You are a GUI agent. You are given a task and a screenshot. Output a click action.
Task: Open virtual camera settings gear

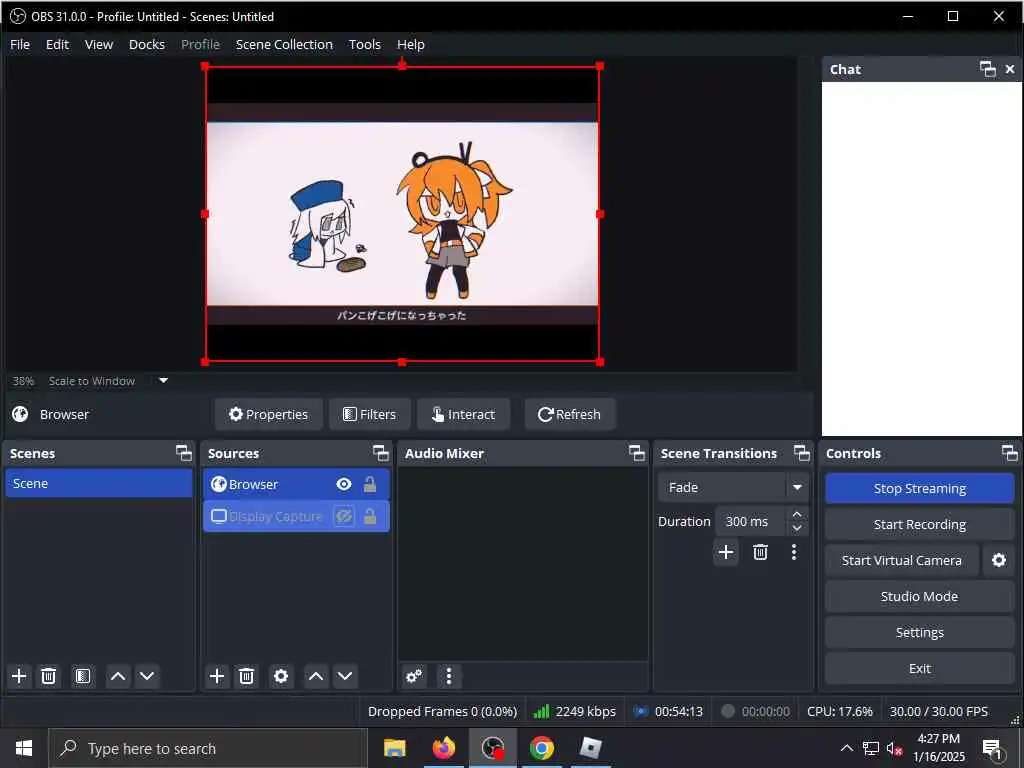999,560
